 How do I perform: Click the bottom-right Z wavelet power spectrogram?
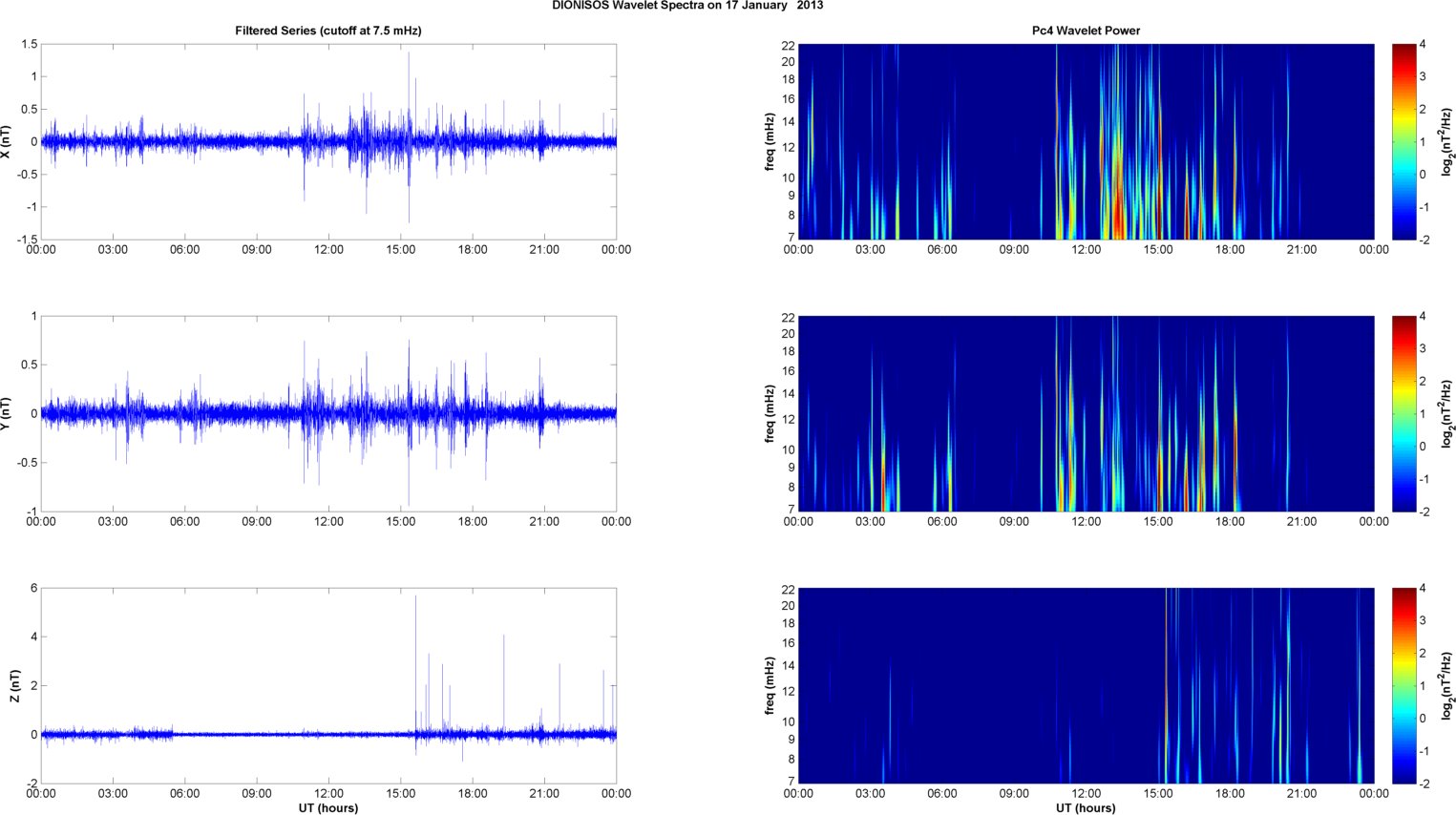1086,685
